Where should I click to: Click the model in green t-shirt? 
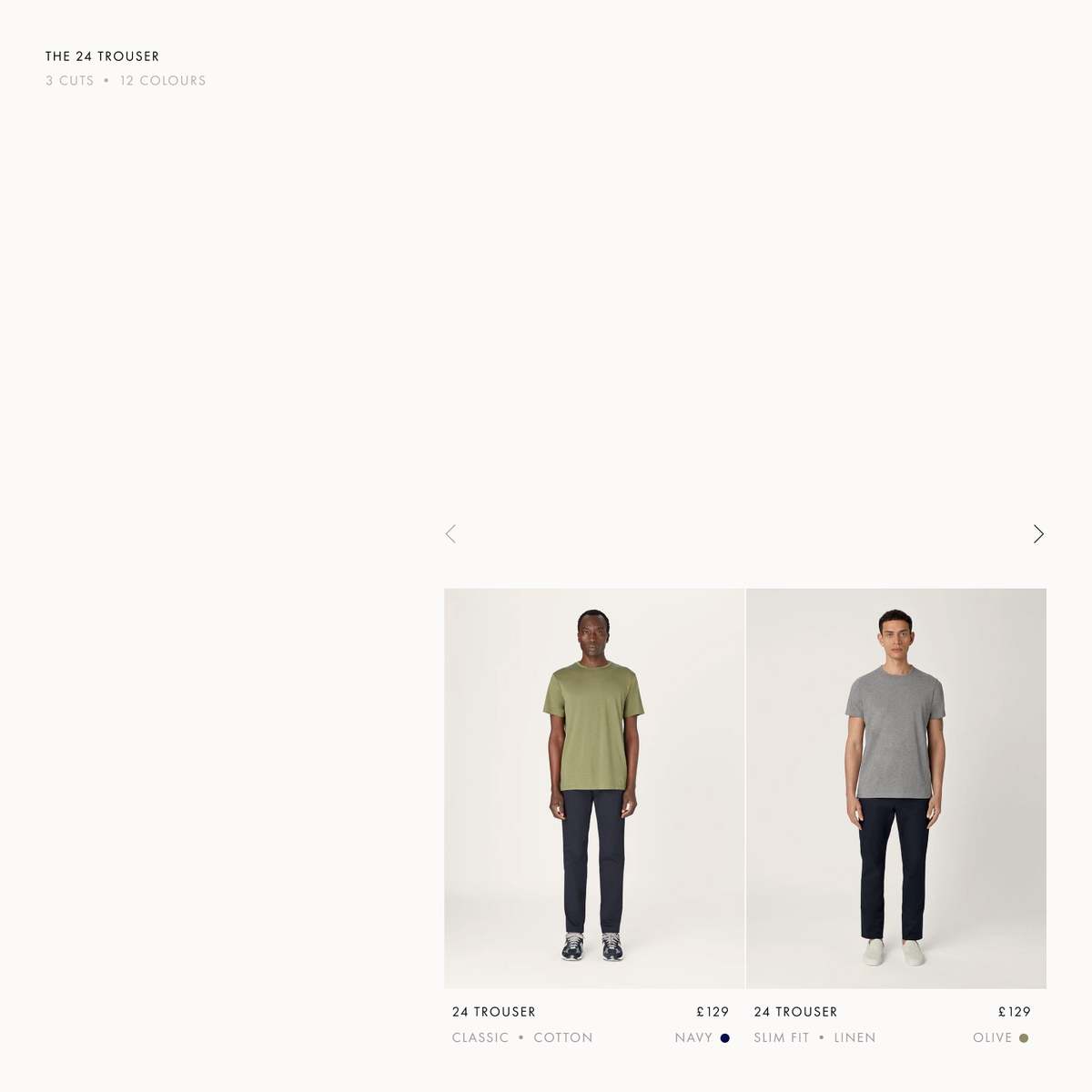[594, 785]
